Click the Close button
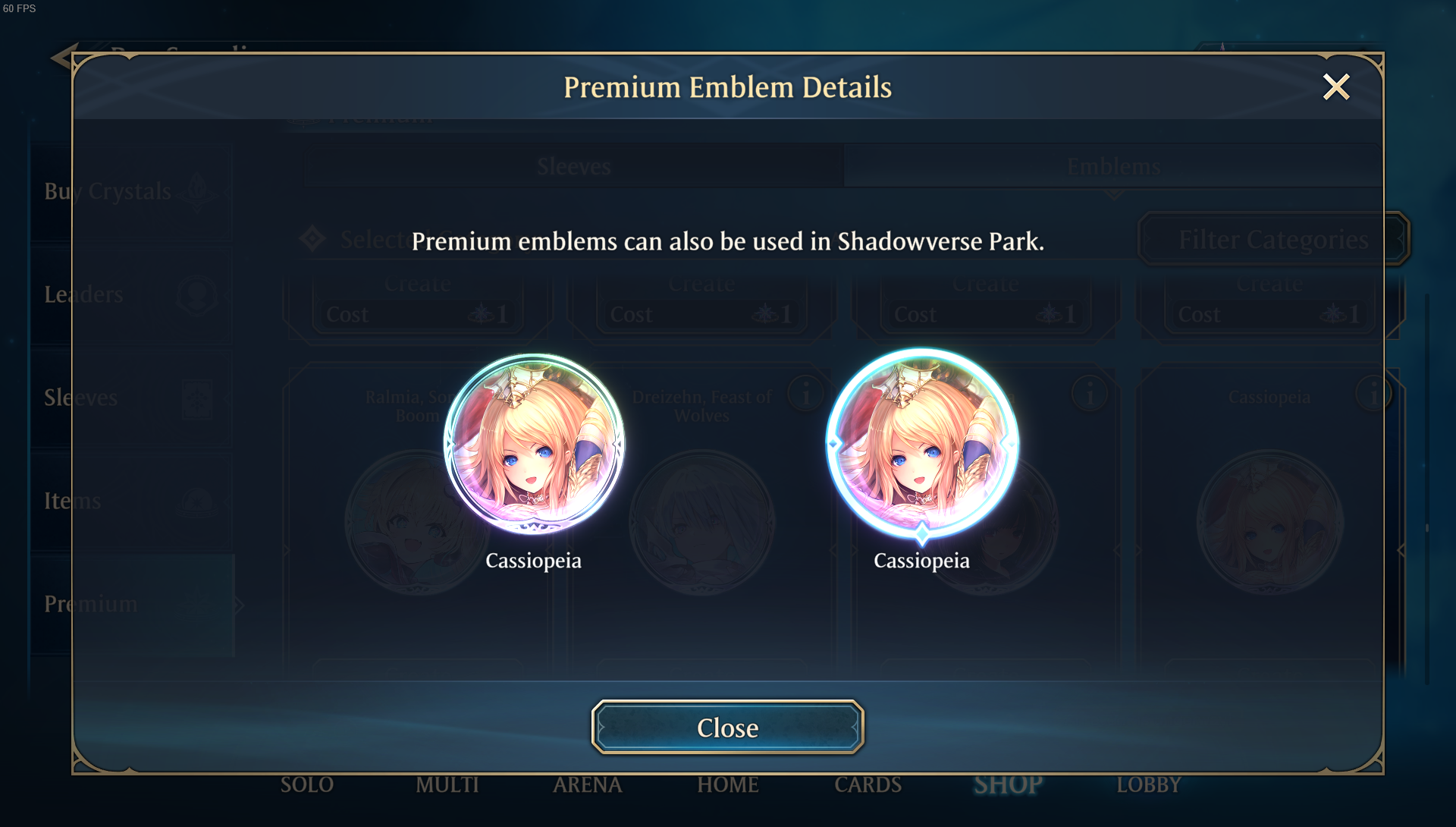The height and width of the screenshot is (827, 1456). 727,727
